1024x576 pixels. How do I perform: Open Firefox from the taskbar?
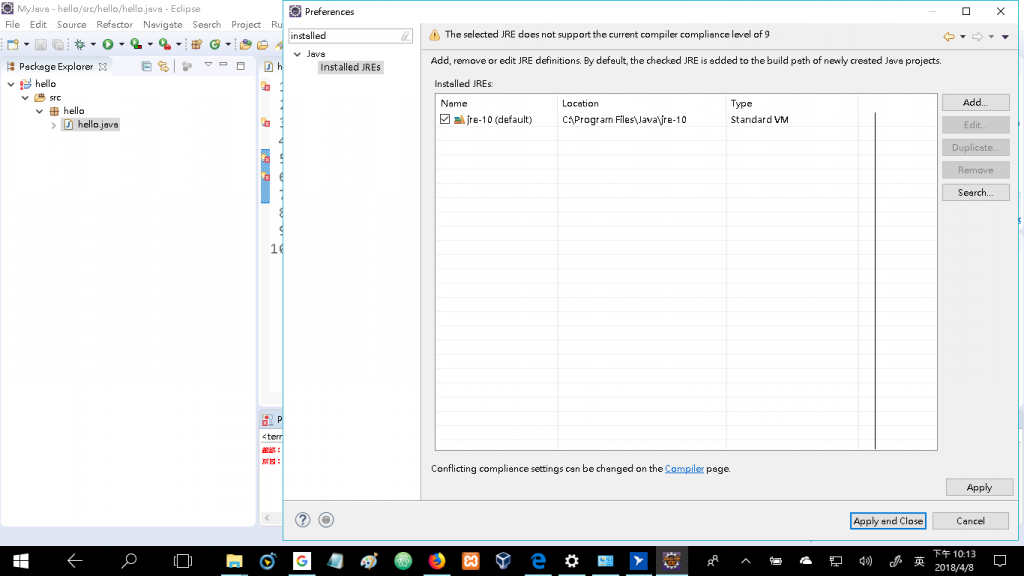coord(437,561)
